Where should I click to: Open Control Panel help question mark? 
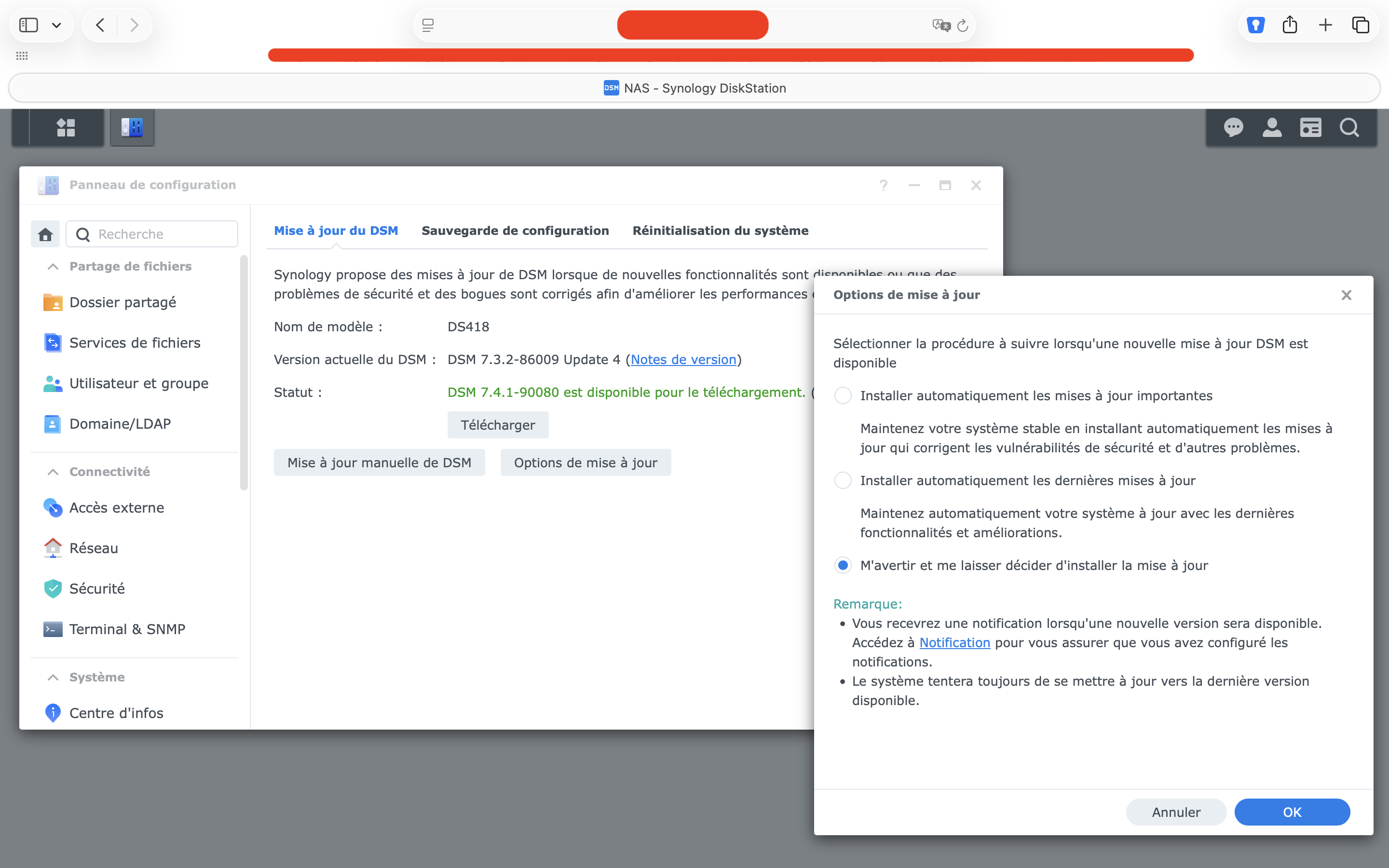pyautogui.click(x=884, y=185)
